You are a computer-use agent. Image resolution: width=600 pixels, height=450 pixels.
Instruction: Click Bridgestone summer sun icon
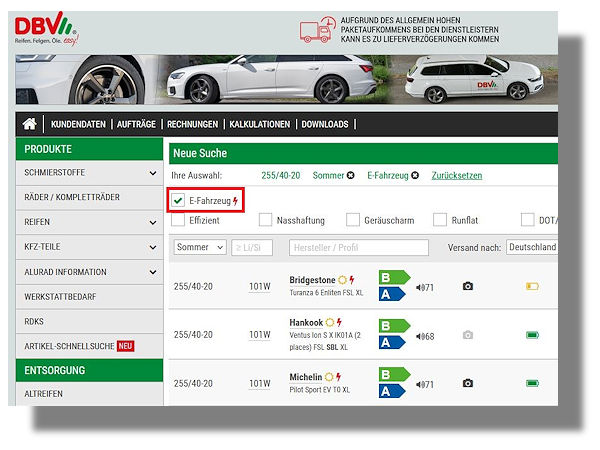click(x=342, y=280)
